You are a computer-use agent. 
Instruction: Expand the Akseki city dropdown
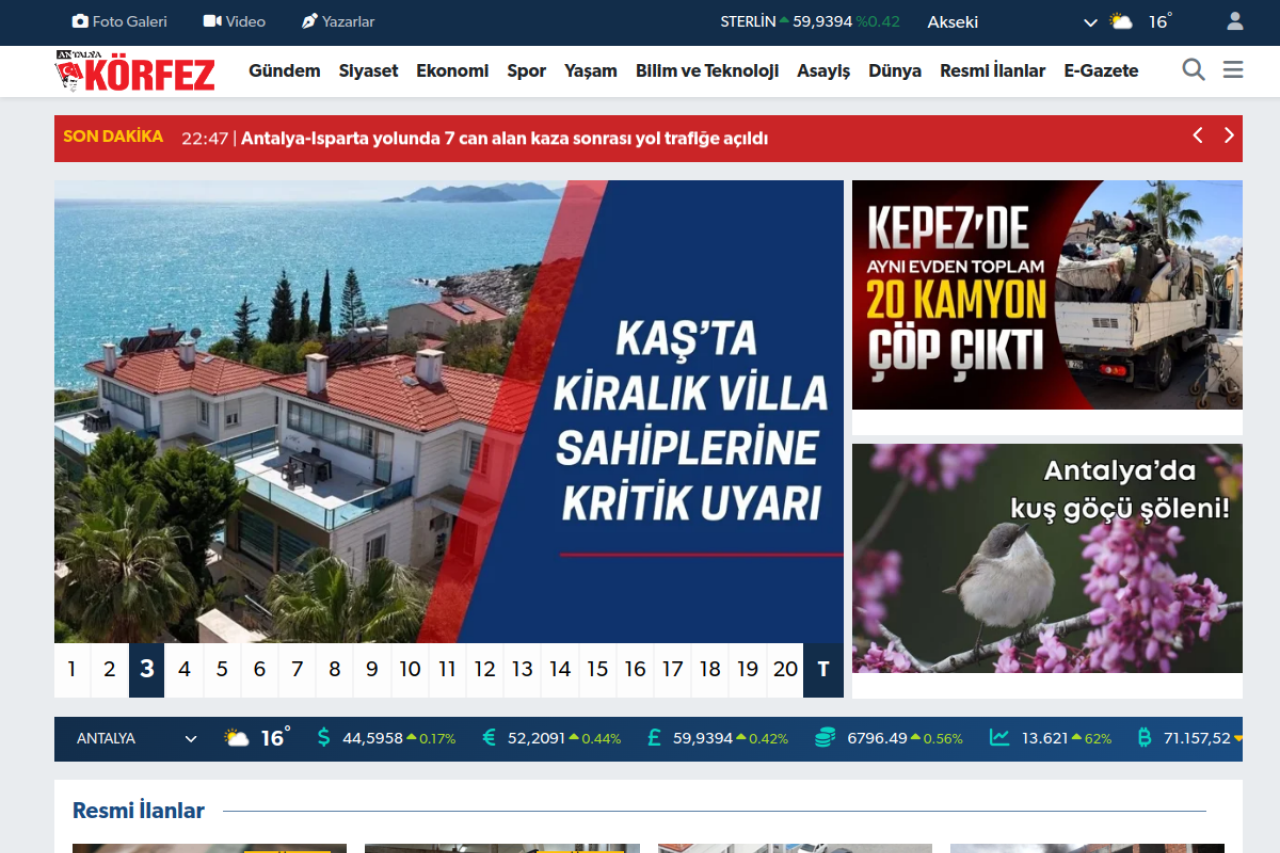[1090, 22]
